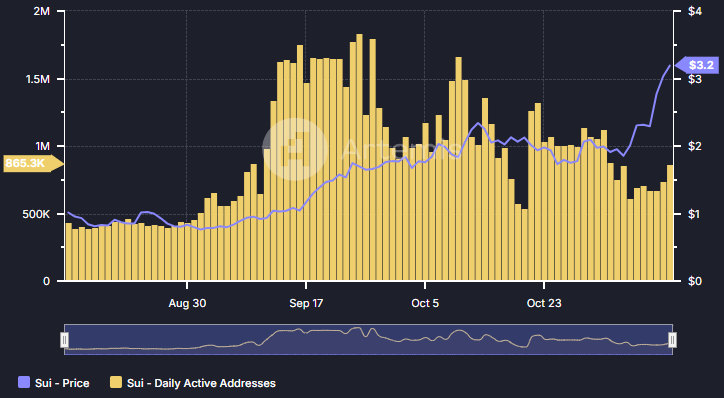
Task: Click the Oct 5 x-axis date label
Action: point(425,303)
